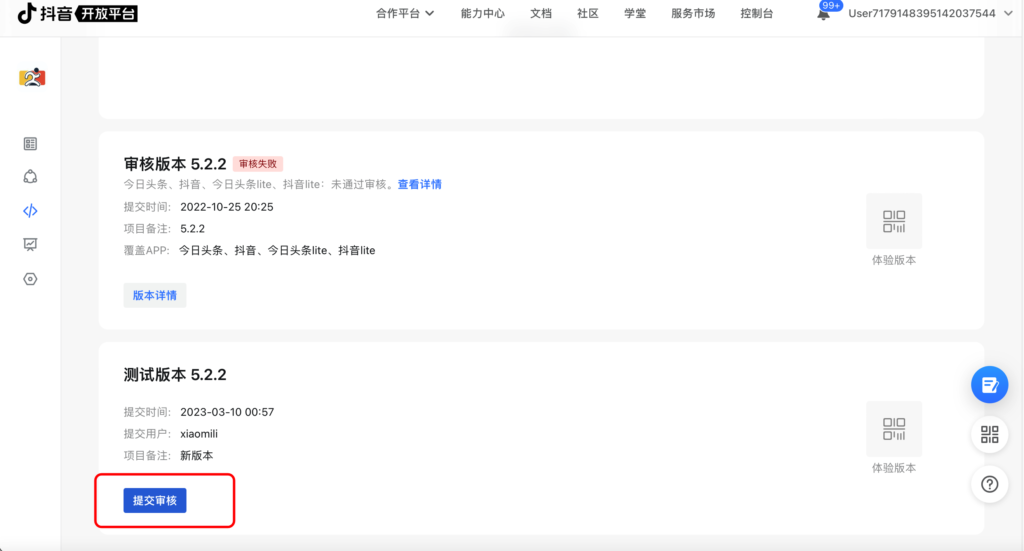Open the app avatar icon in sidebar

coord(32,78)
